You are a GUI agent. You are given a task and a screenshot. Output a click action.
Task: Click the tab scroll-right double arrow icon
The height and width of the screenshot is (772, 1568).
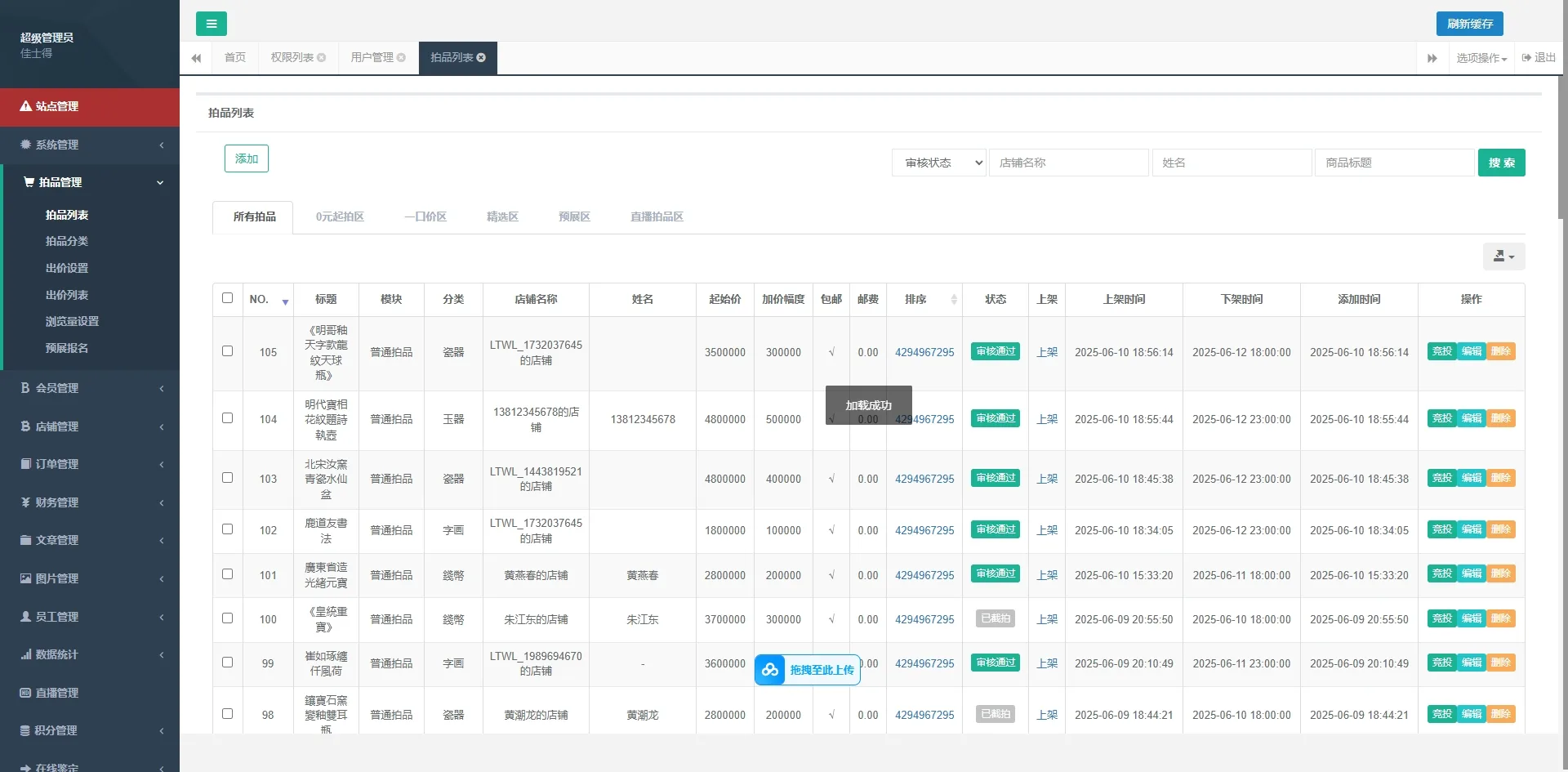click(1432, 58)
